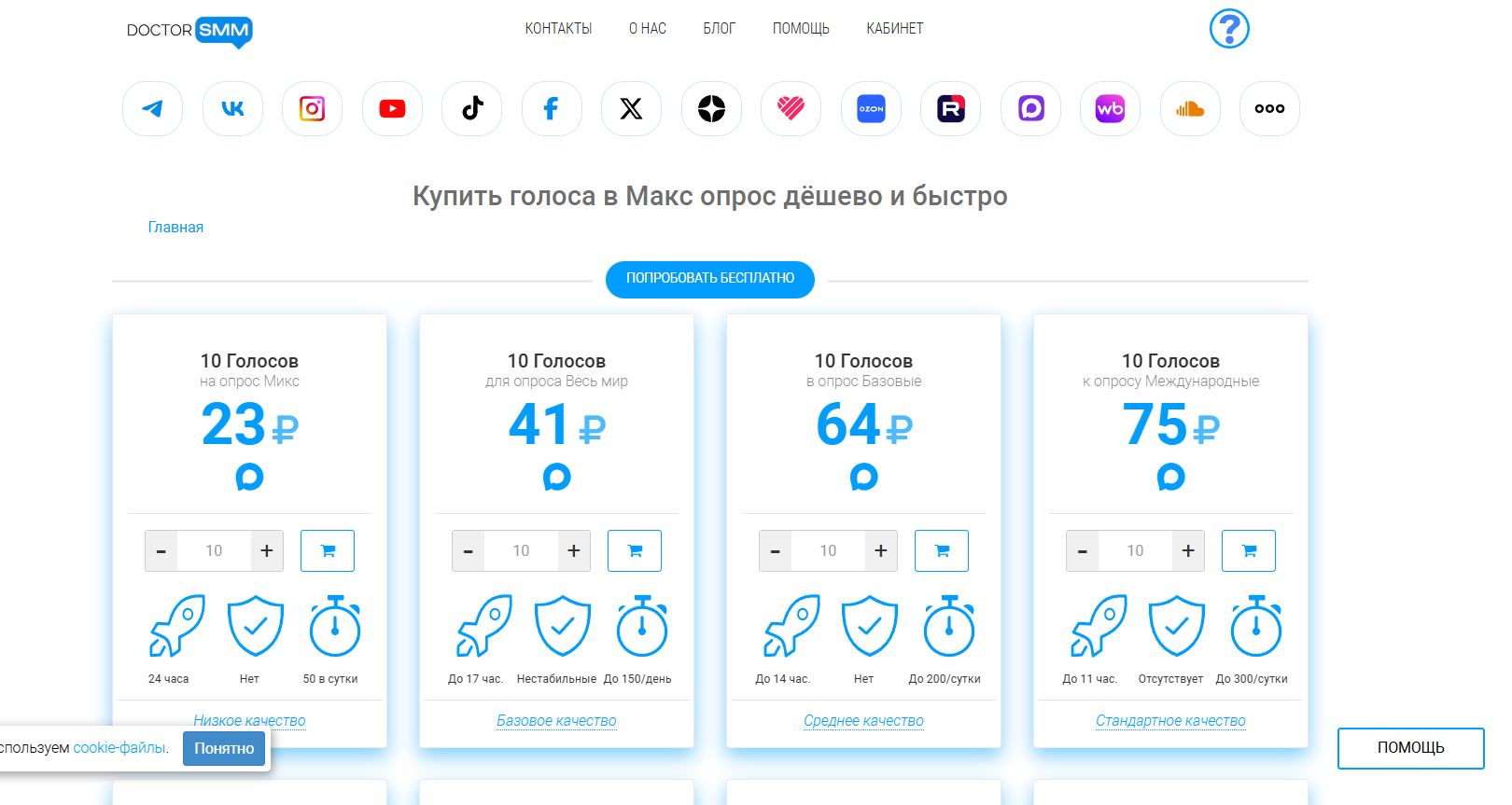
Task: Open the КОНТАКТЫ menu item
Action: coord(558,29)
